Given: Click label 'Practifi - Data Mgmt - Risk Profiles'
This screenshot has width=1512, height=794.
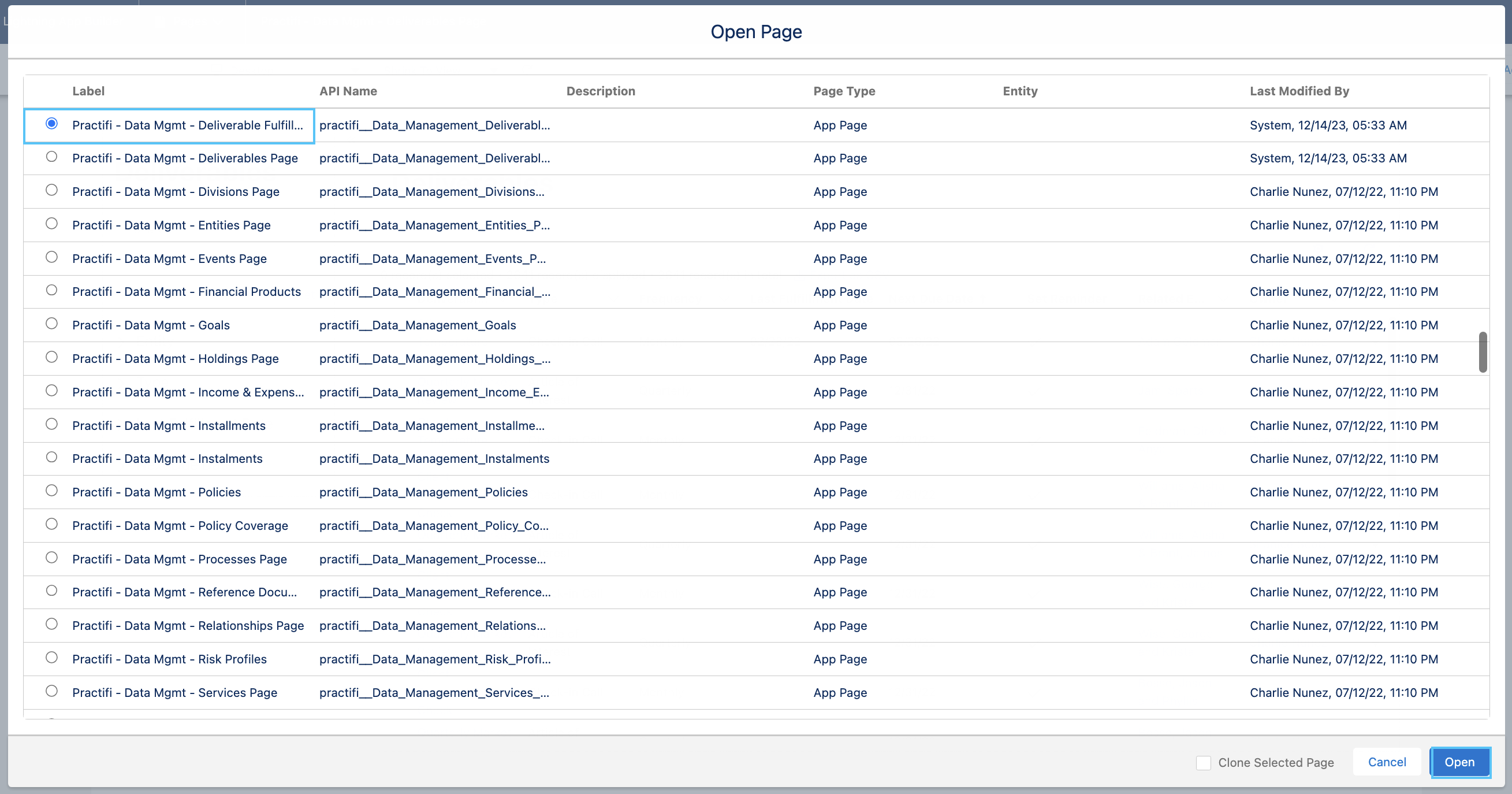Looking at the screenshot, I should 169,659.
